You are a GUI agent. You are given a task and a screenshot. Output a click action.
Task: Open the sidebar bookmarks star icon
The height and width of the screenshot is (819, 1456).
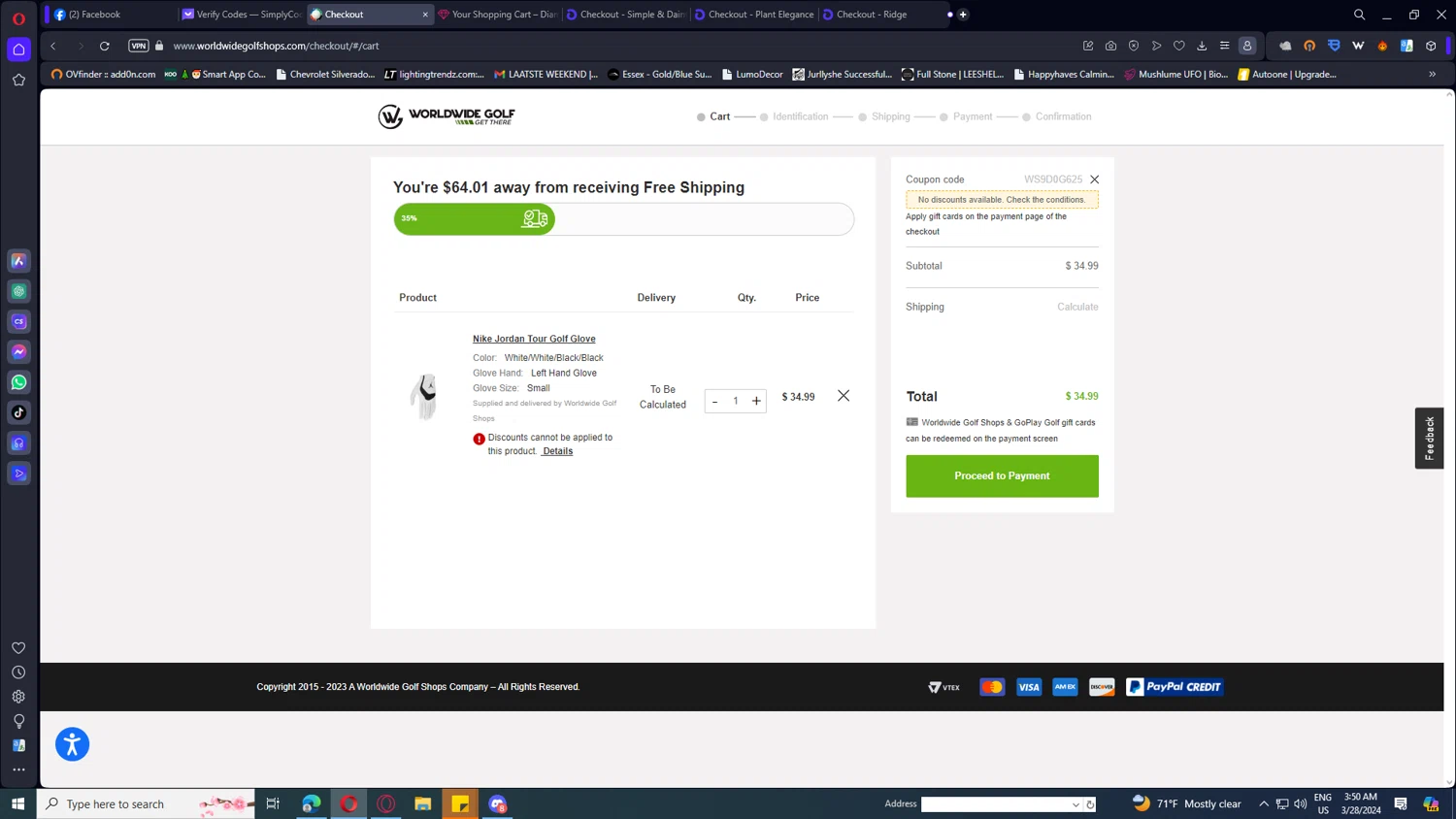[18, 81]
